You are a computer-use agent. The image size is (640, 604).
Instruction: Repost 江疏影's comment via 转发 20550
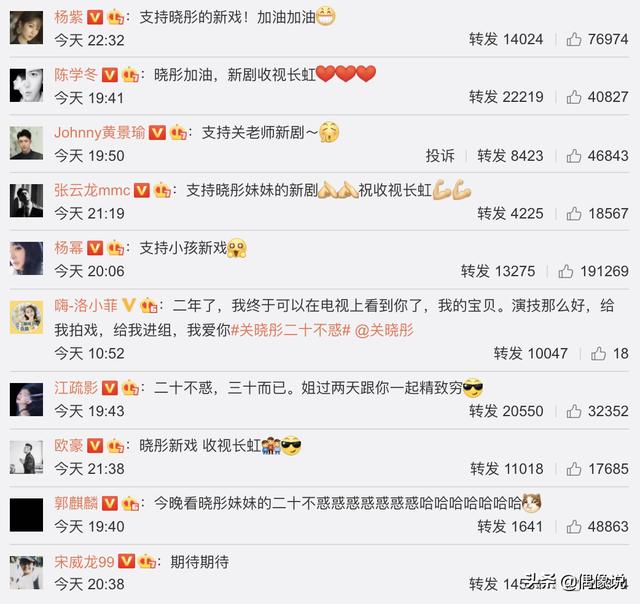506,411
